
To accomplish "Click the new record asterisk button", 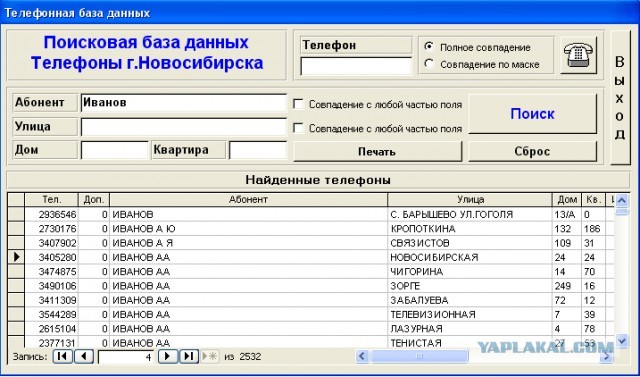I will point(210,356).
